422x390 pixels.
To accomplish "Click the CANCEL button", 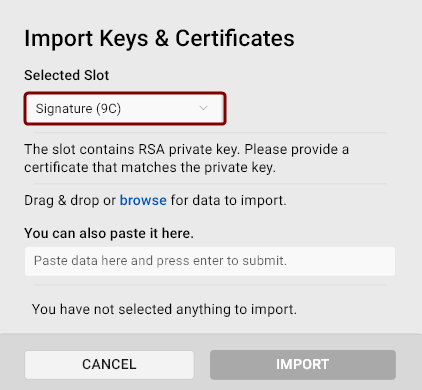I will click(x=109, y=365).
